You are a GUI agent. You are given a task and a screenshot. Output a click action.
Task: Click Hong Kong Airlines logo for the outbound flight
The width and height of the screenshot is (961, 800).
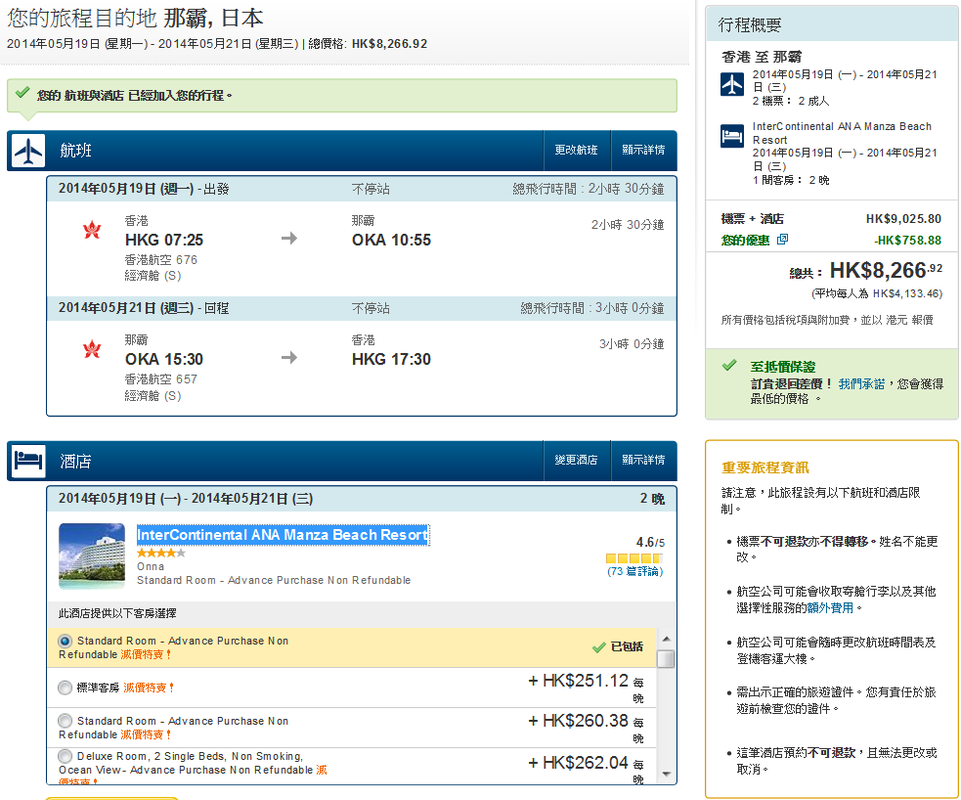pos(92,231)
